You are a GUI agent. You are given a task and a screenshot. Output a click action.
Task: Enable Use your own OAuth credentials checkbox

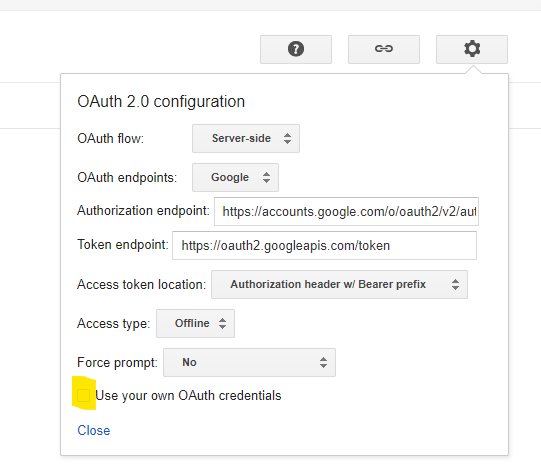coord(83,395)
